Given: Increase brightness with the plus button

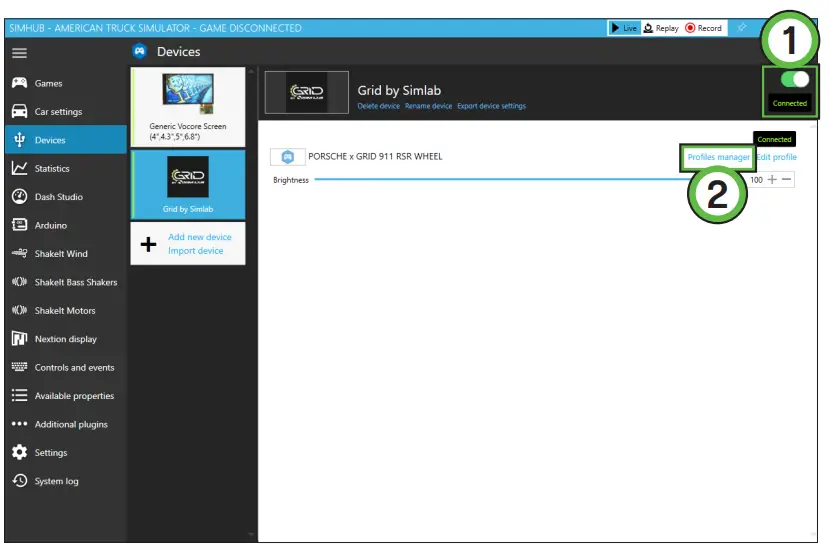Looking at the screenshot, I should click(x=772, y=179).
